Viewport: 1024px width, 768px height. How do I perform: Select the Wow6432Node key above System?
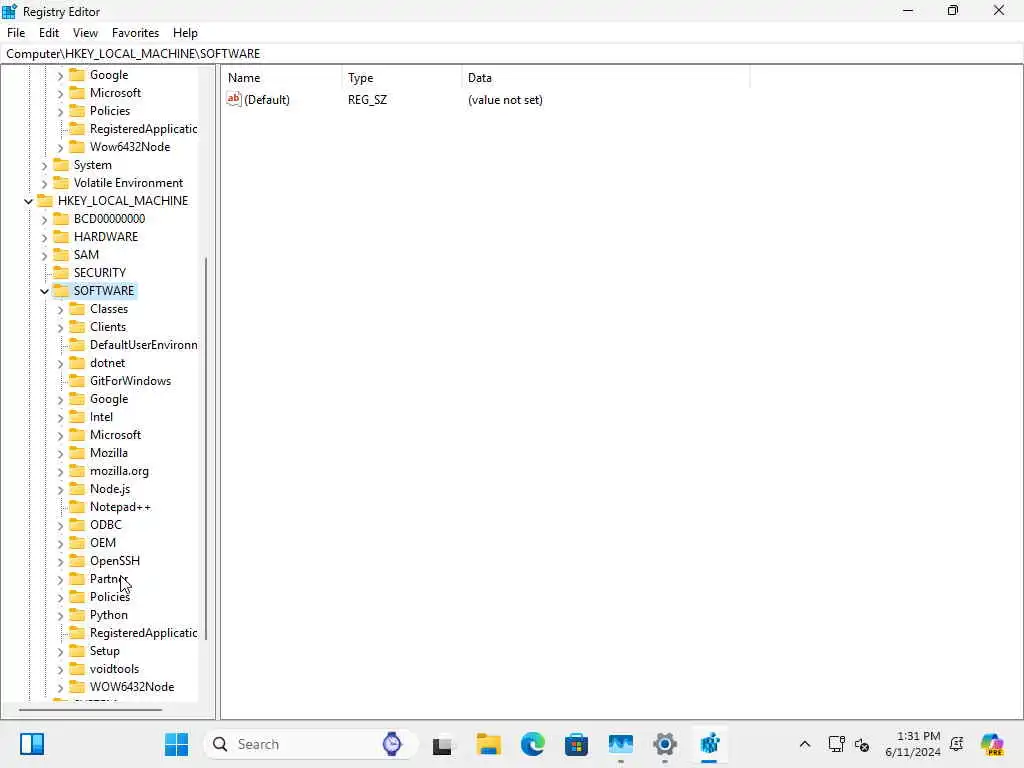pos(129,147)
